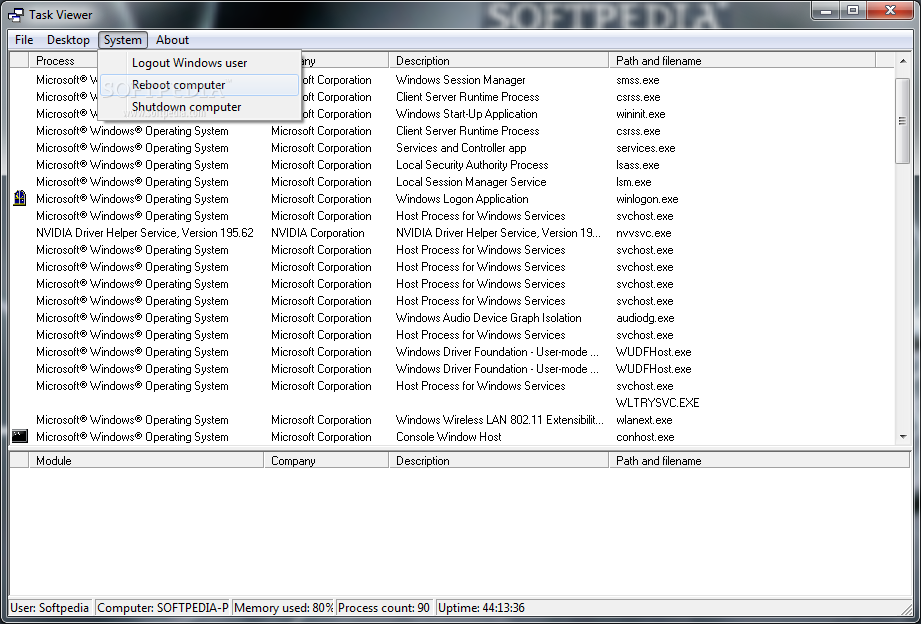Click process list scroll up arrow
921x624 pixels.
click(x=903, y=61)
